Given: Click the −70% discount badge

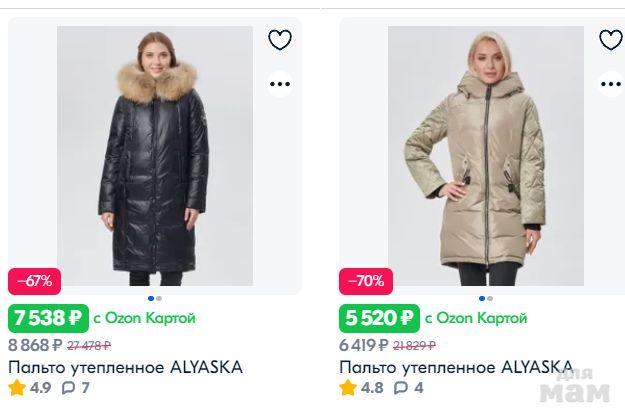Looking at the screenshot, I should 365,280.
